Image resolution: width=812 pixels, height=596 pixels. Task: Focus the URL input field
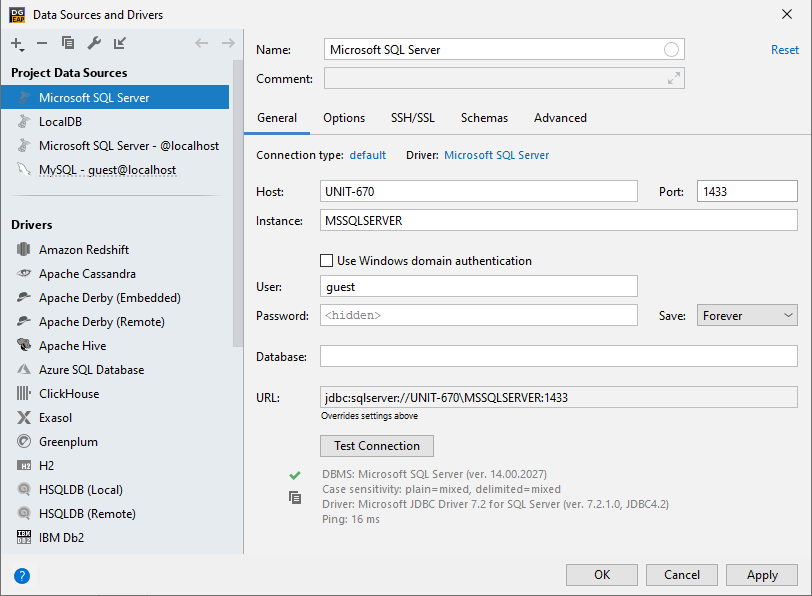coord(558,397)
